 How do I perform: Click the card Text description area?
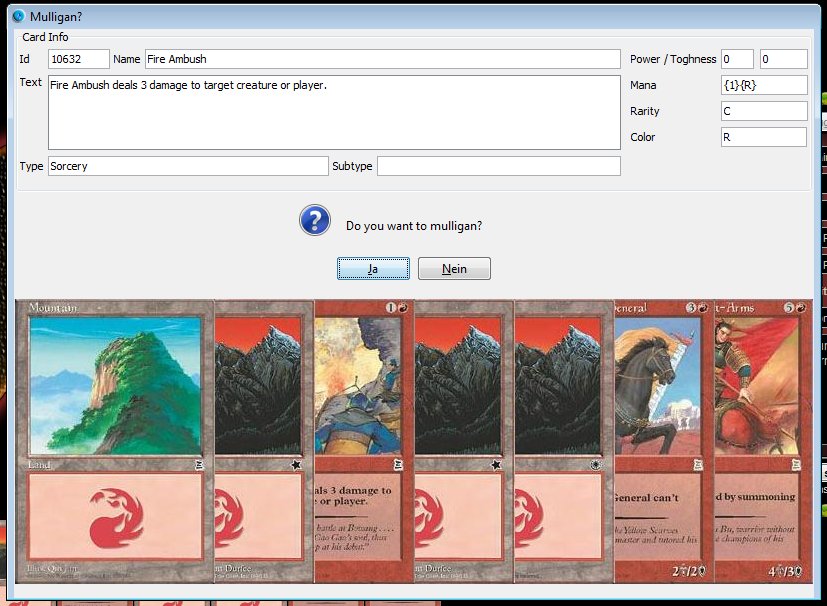pos(334,112)
